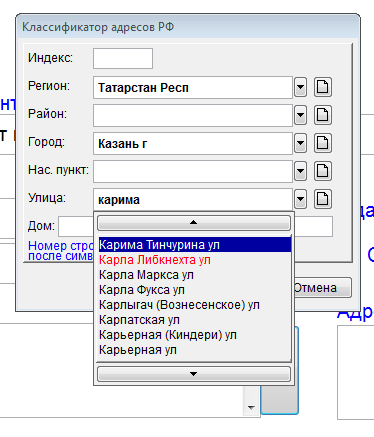Click the empty Нас. пункт field
This screenshot has width=374, height=437.
tap(193, 171)
